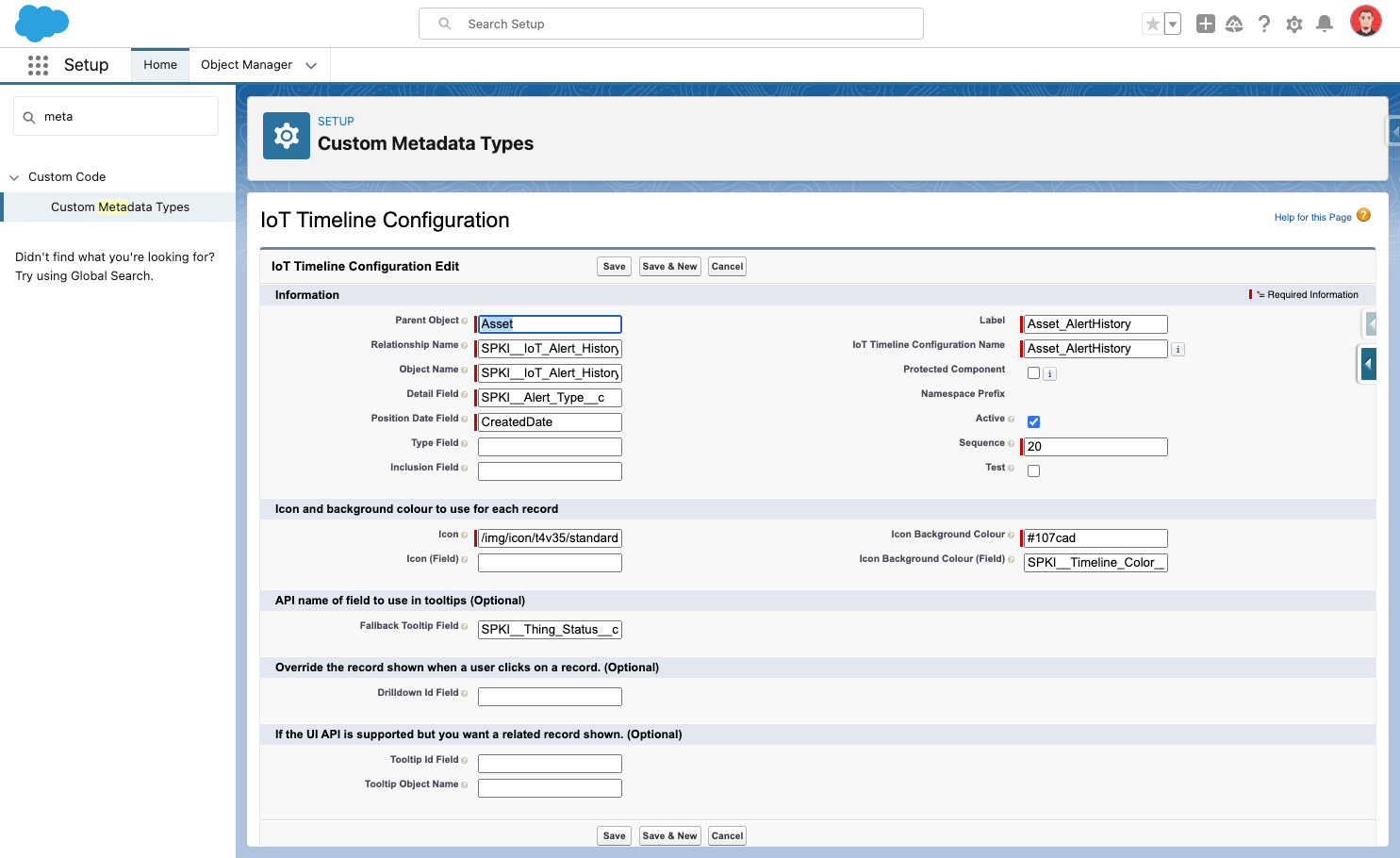Open Global Actions plus menu
The image size is (1400, 858).
pos(1205,24)
